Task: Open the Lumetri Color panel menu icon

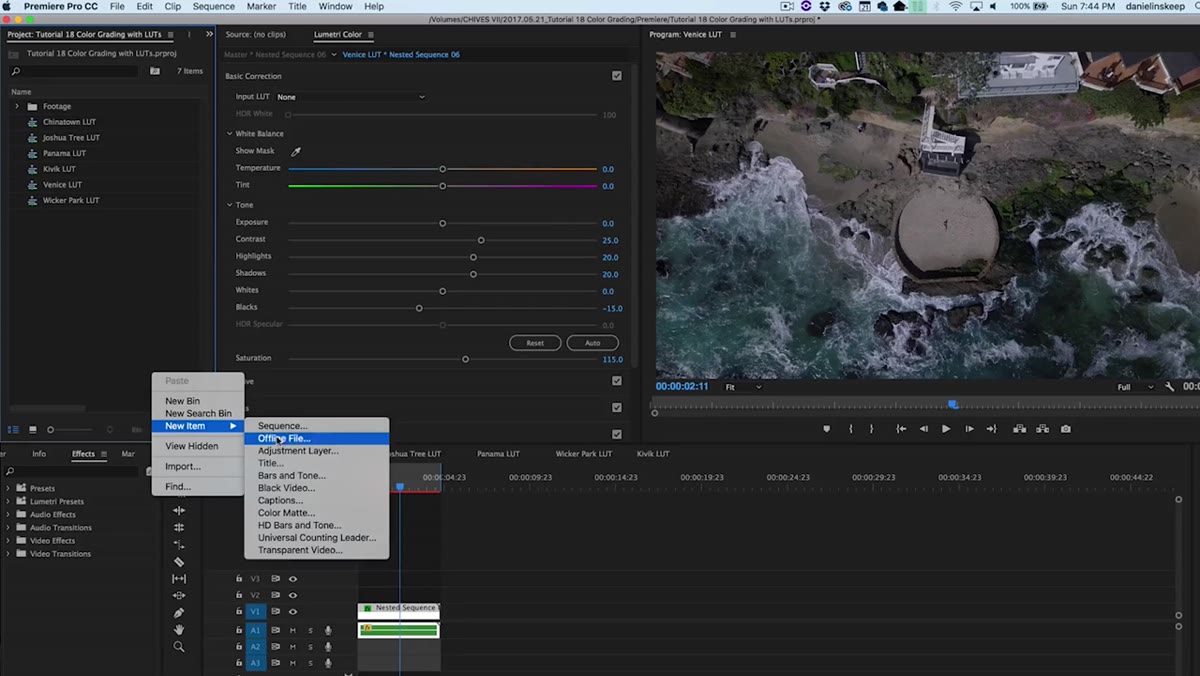Action: point(373,34)
